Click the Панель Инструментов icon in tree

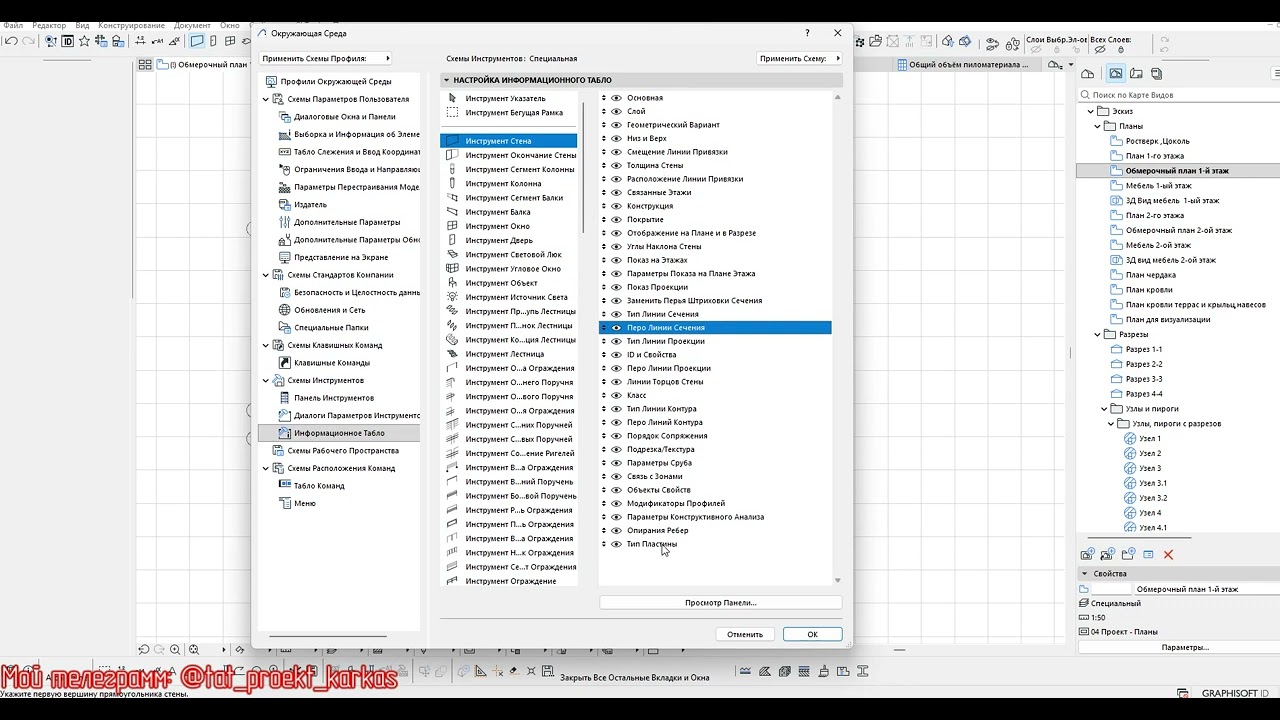[x=285, y=398]
